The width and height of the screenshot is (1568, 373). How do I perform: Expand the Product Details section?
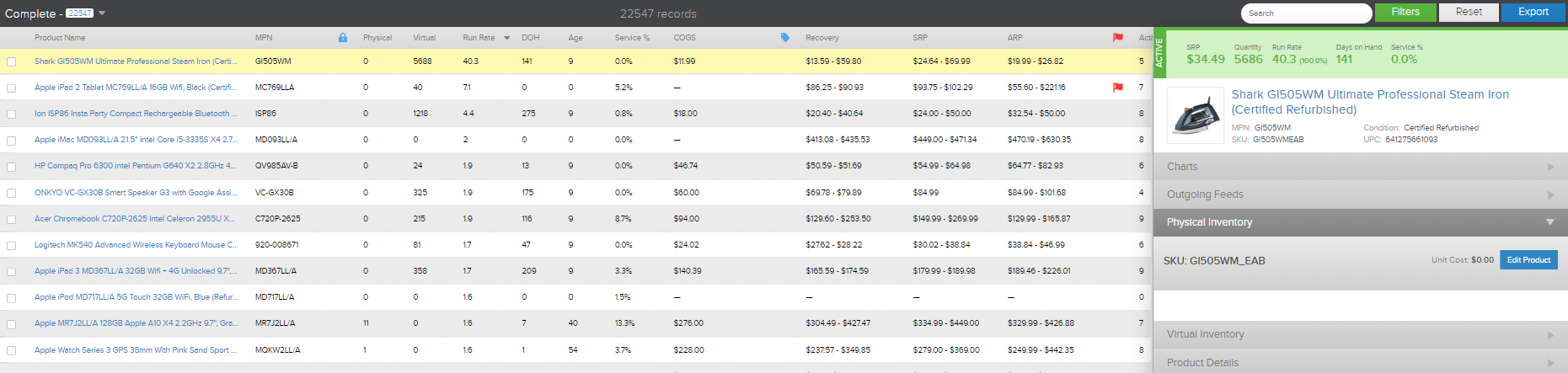click(x=1361, y=362)
